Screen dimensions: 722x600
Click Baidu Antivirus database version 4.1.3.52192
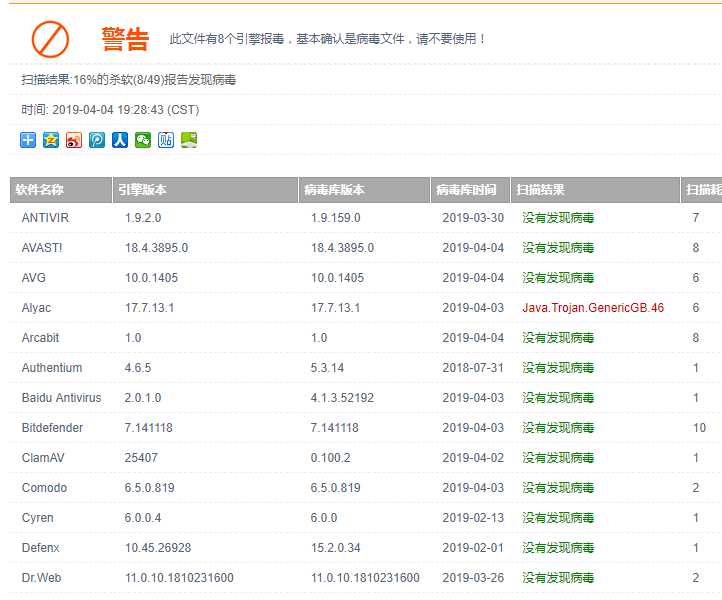(342, 397)
